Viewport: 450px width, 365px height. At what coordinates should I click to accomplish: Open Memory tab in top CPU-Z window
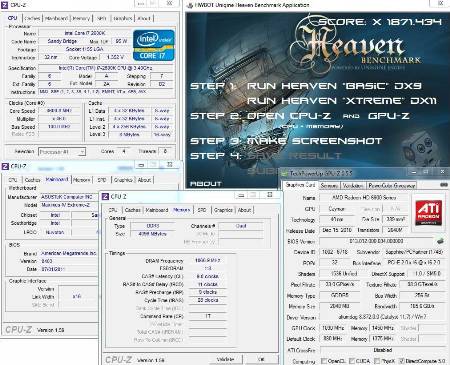tap(81, 18)
